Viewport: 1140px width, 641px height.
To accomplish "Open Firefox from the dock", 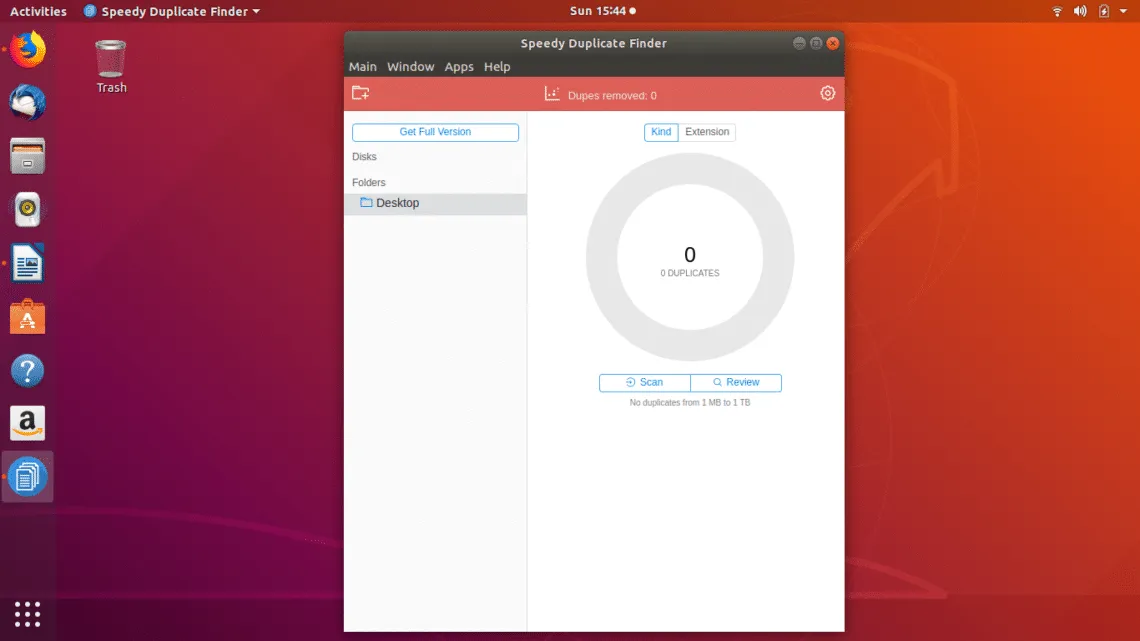I will (28, 49).
